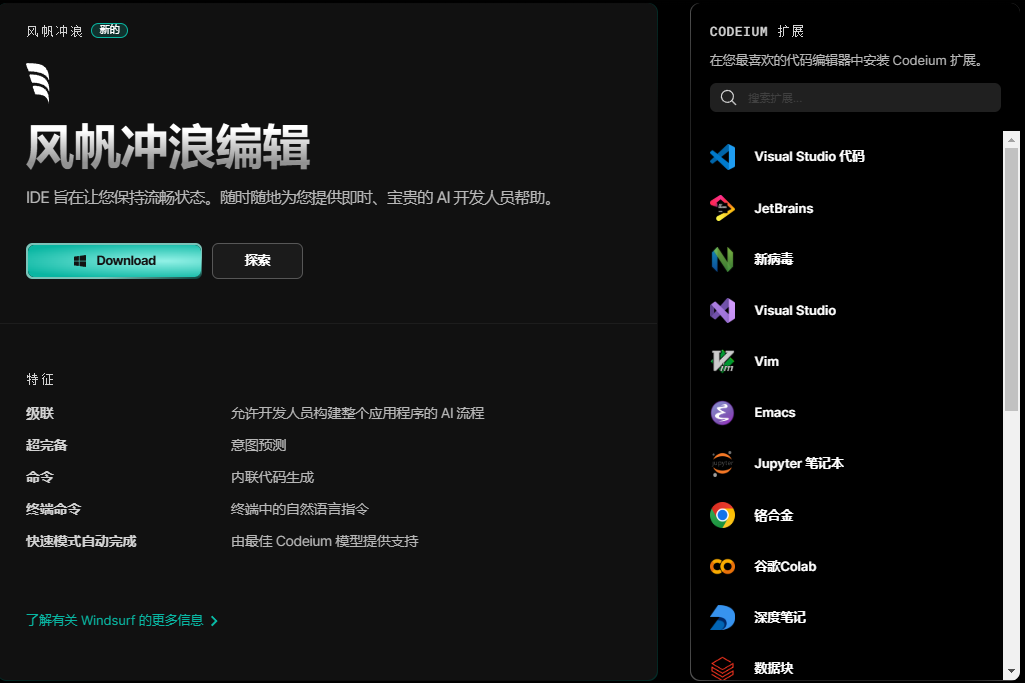Viewport: 1025px width, 683px height.
Task: Click chevron arrow after Windsurf more info link
Action: coord(214,621)
